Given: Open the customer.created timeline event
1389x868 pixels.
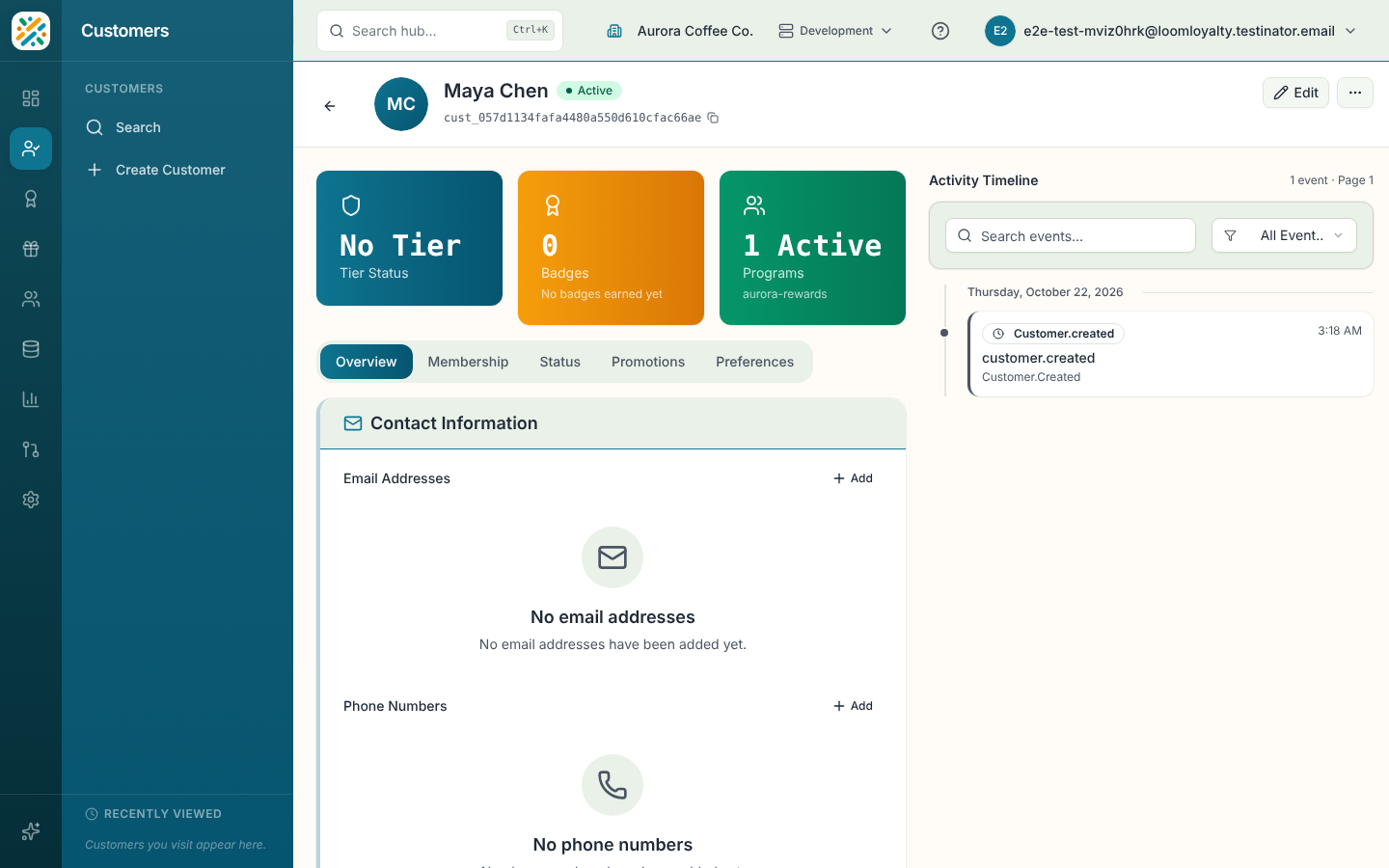Looking at the screenshot, I should click(x=1171, y=354).
